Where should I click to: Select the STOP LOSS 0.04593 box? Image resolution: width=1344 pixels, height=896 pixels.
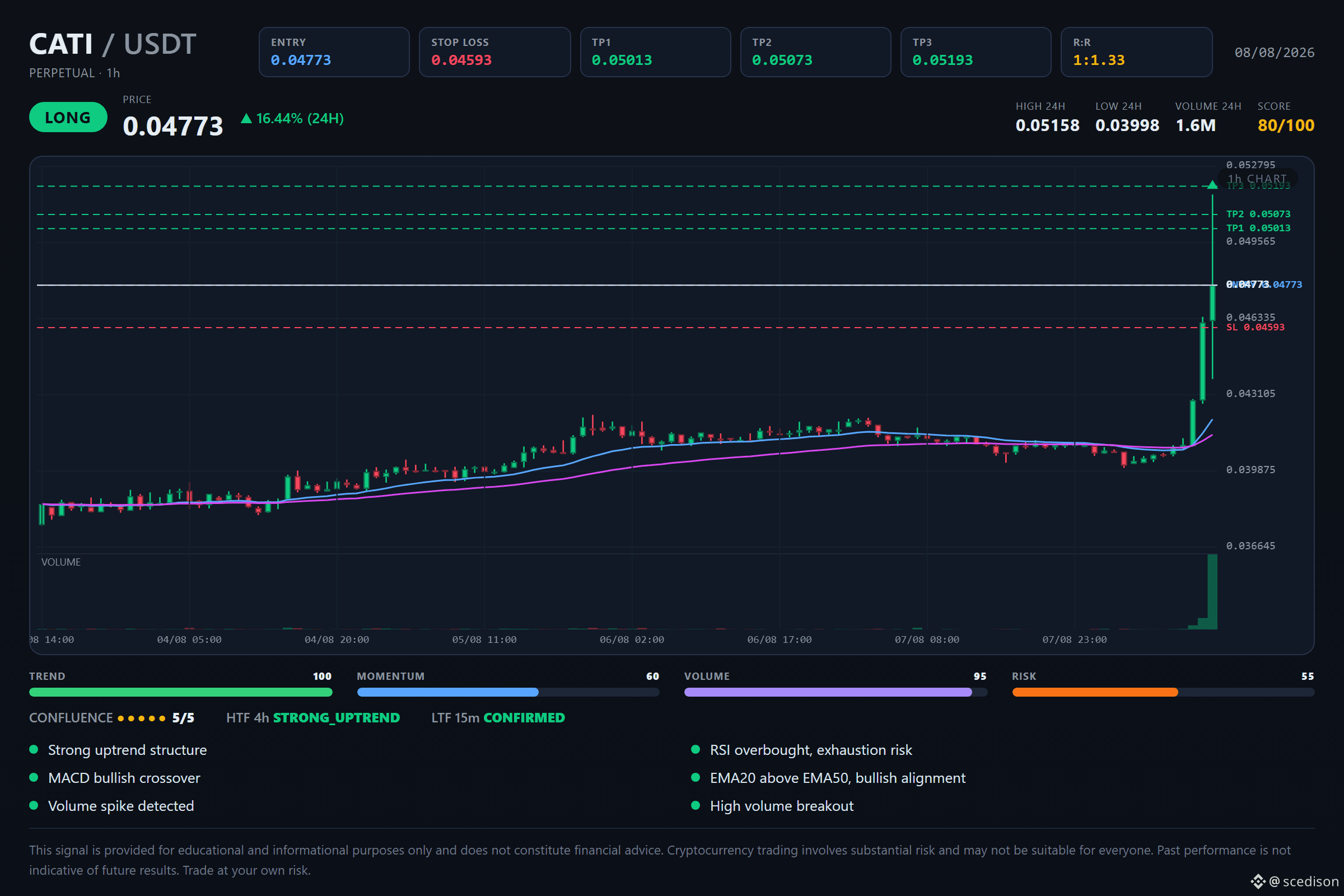(495, 52)
